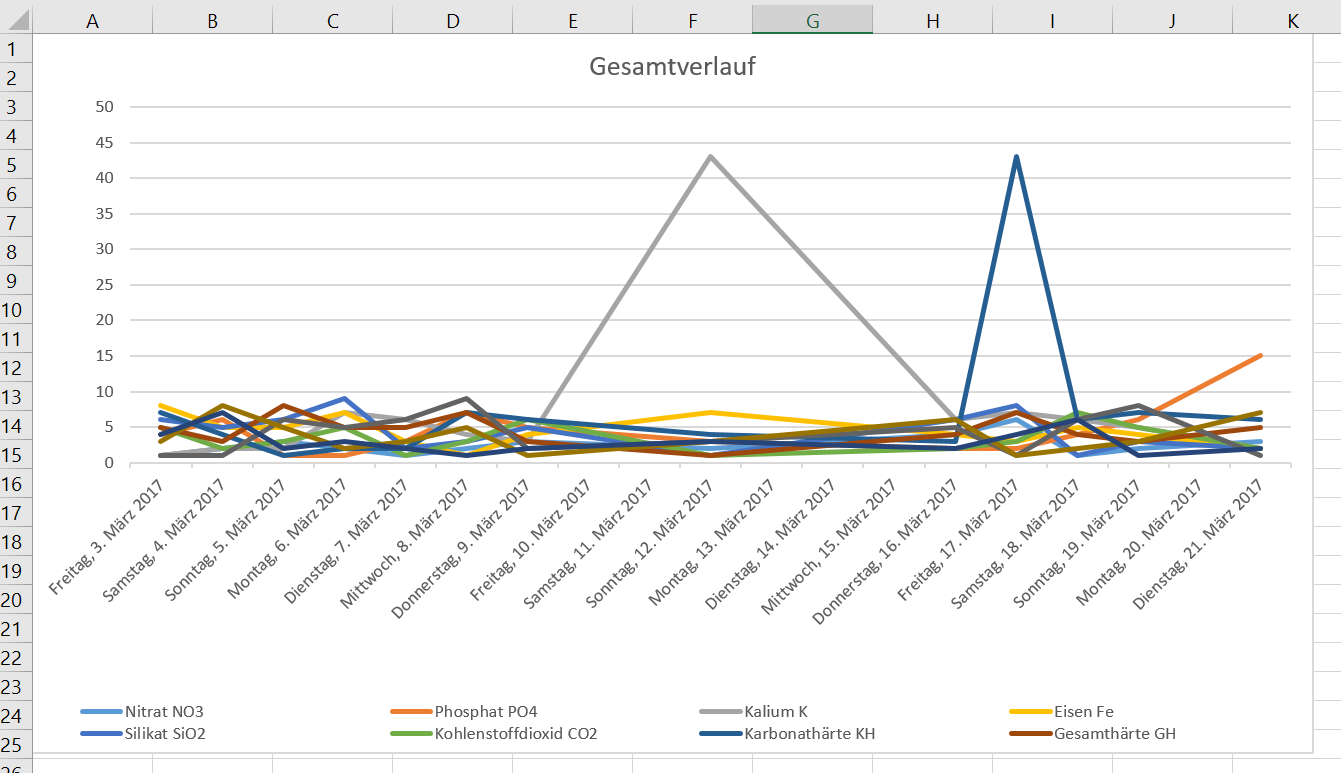
Task: Click the Kohlenstoffdioxid CO2 legend entry
Action: (x=493, y=733)
